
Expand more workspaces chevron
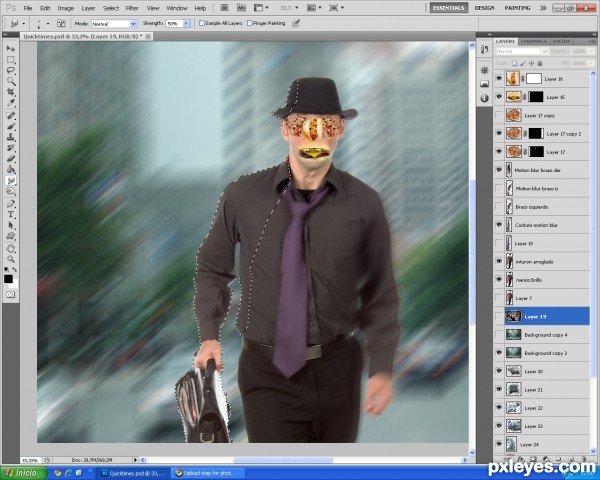[x=543, y=8]
